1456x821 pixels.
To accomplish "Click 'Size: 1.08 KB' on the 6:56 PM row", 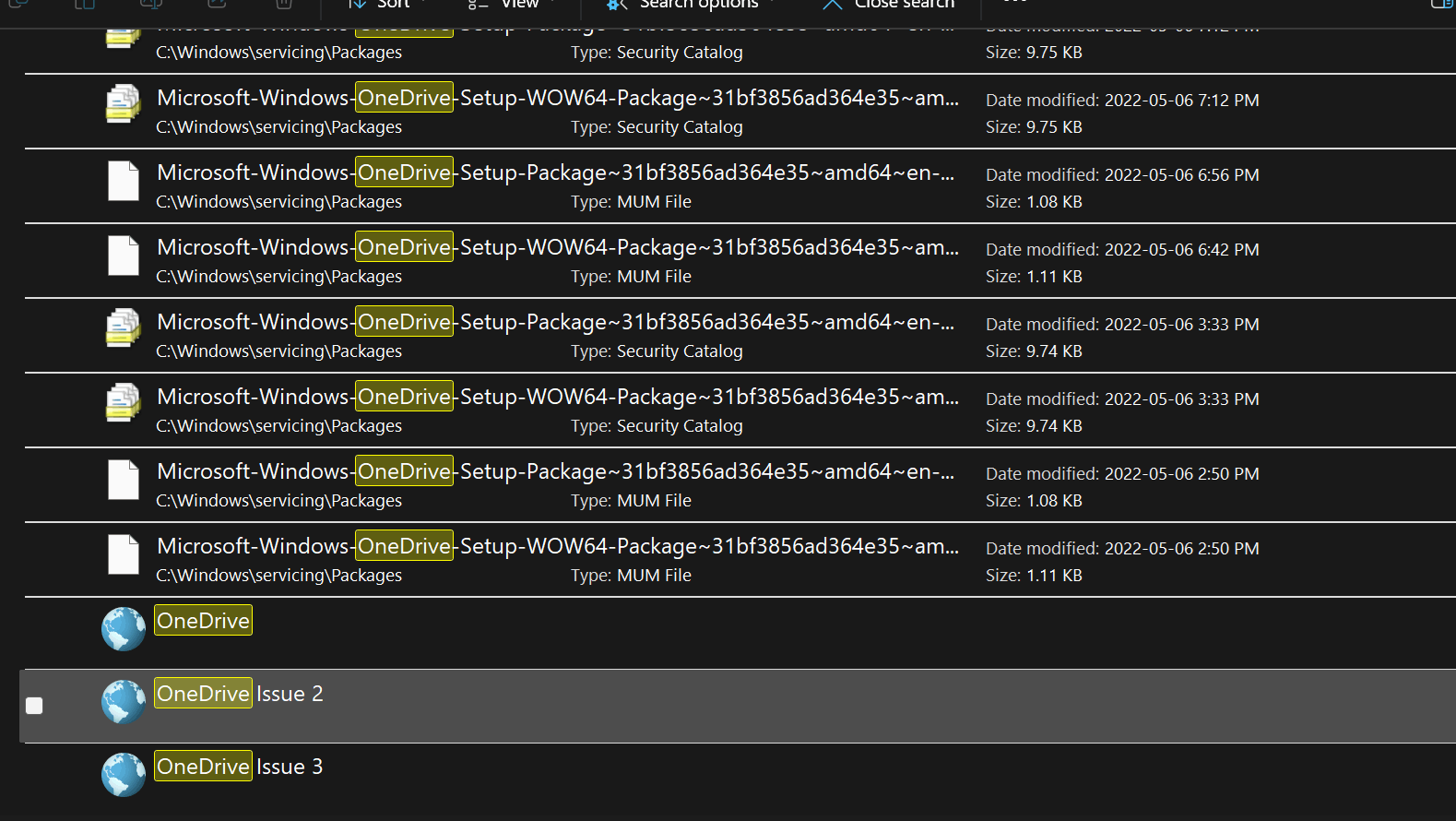I will coord(1034,202).
